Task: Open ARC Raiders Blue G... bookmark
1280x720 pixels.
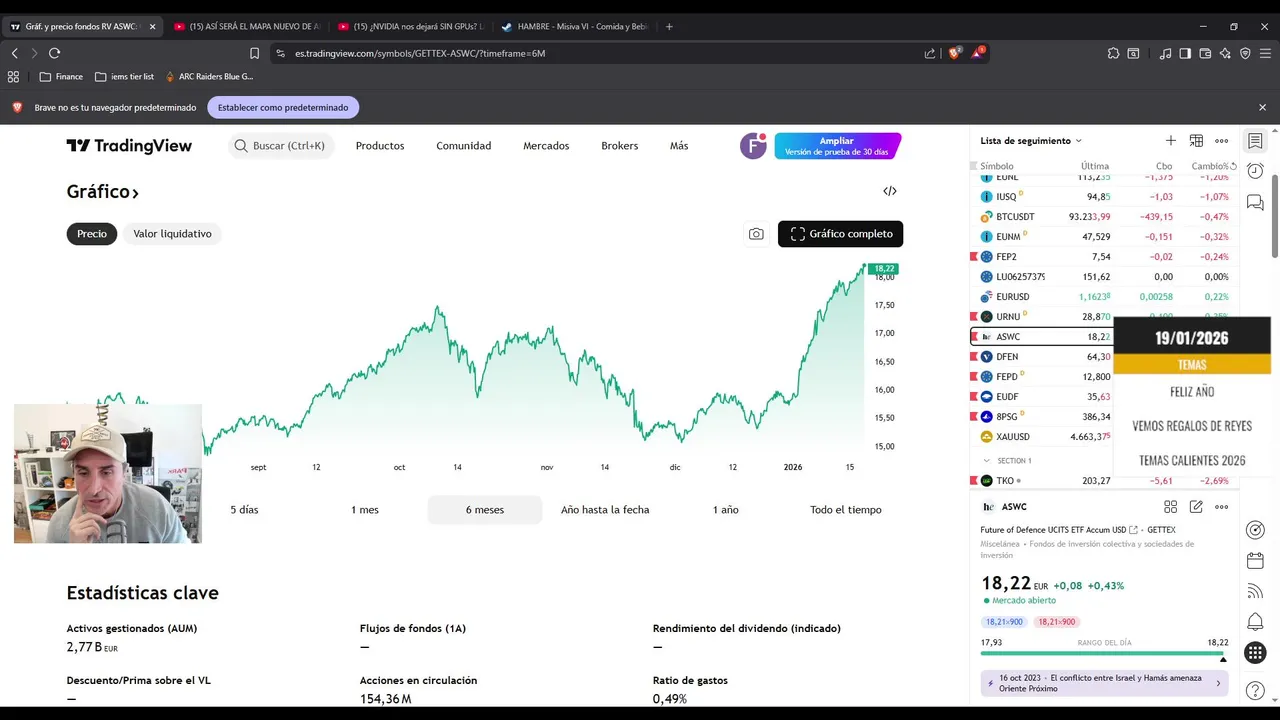Action: click(x=209, y=76)
